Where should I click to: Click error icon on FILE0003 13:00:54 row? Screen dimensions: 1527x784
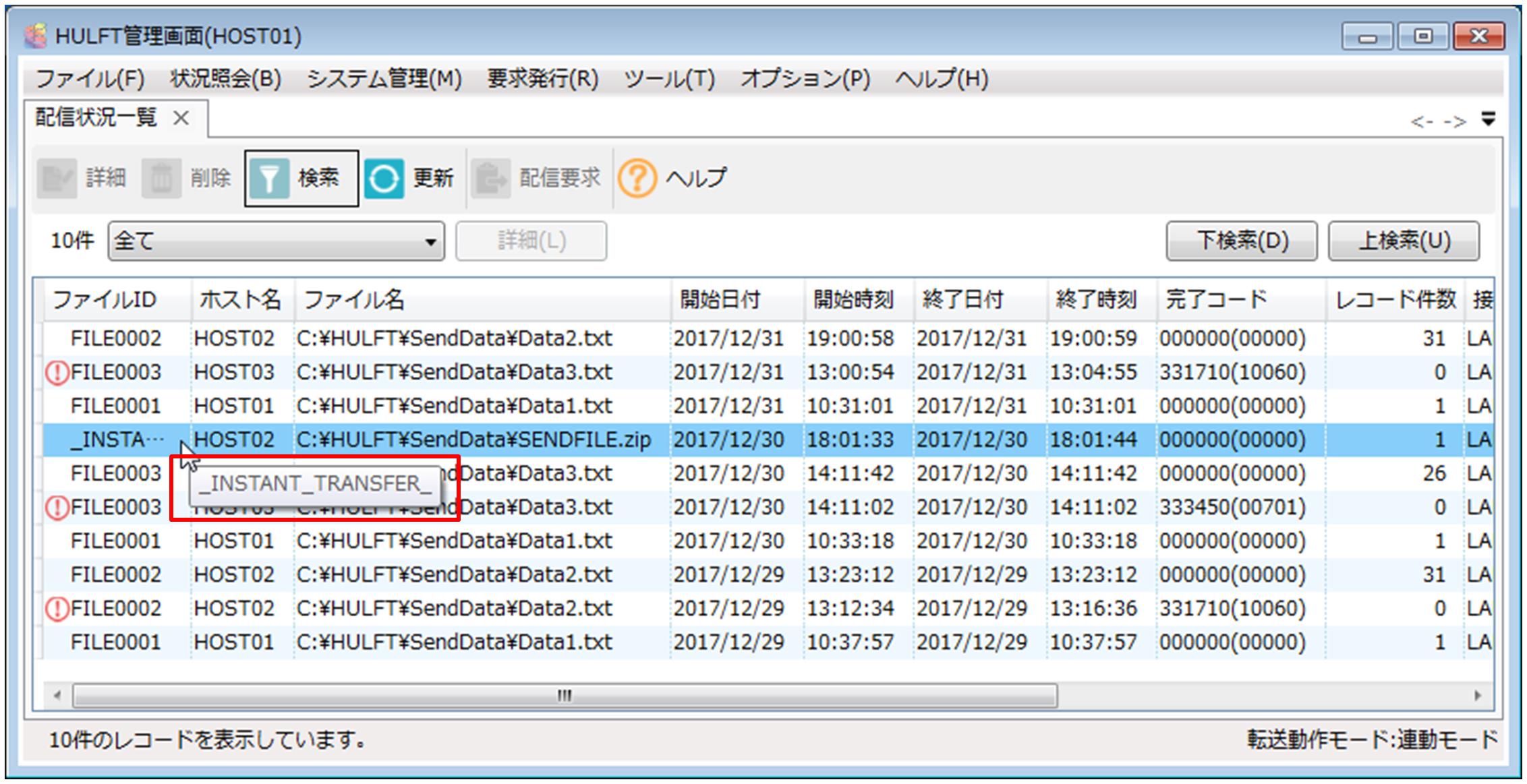click(x=57, y=372)
